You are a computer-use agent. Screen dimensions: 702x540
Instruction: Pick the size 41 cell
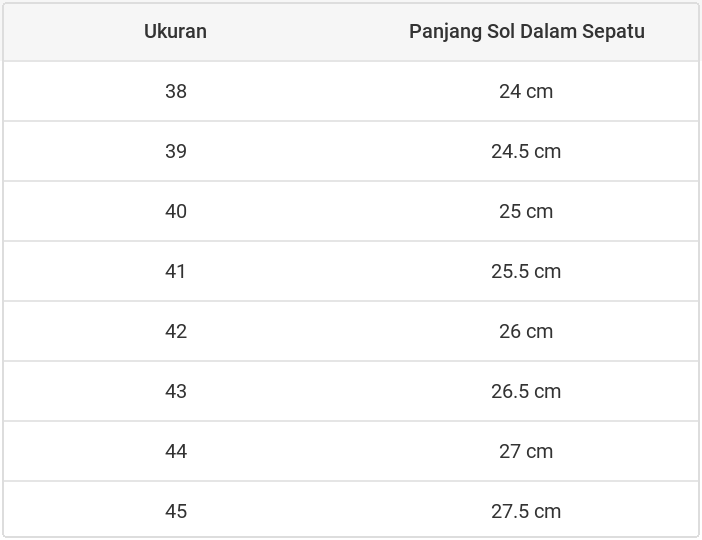click(x=176, y=271)
